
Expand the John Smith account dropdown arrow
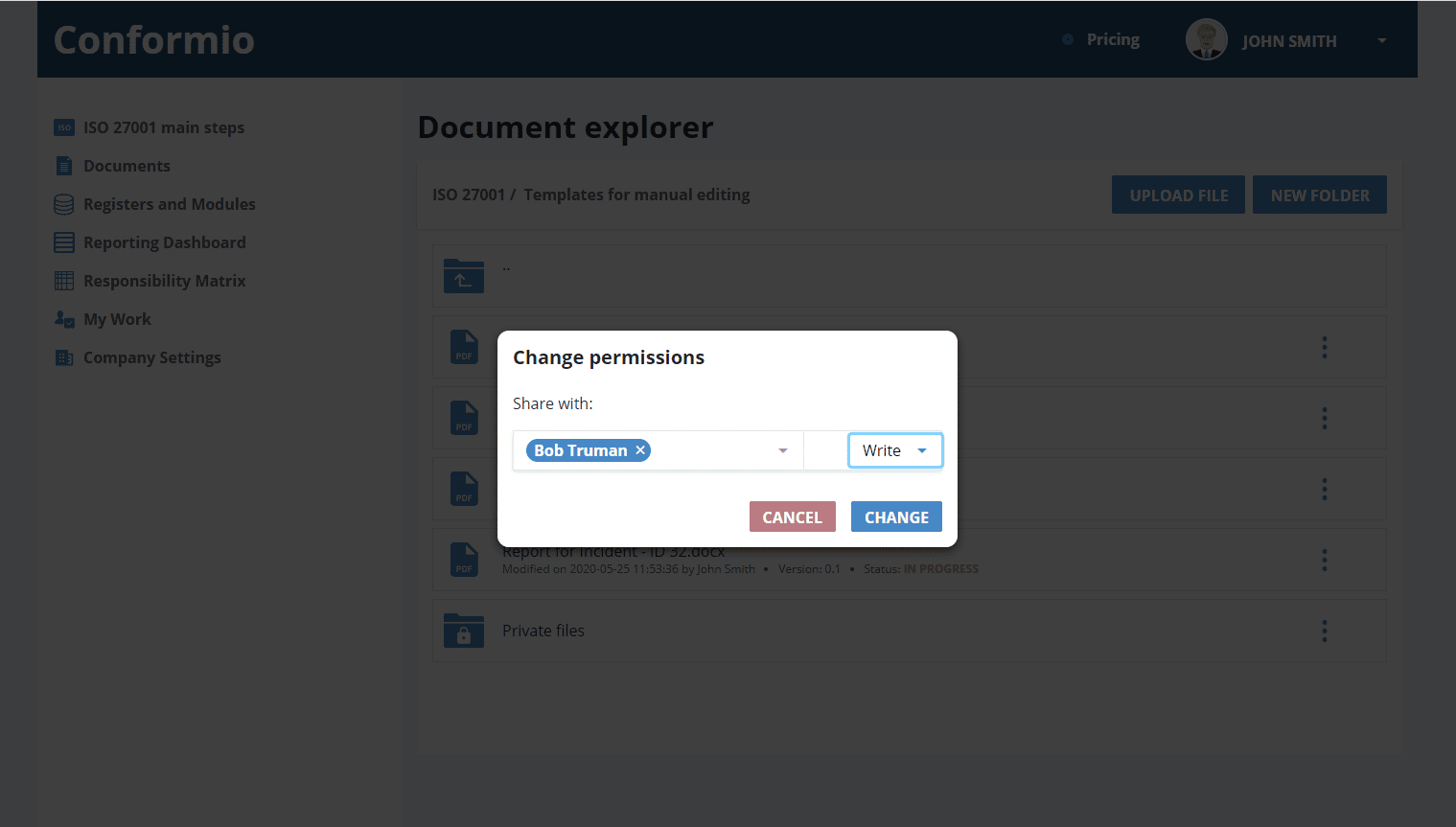point(1382,40)
